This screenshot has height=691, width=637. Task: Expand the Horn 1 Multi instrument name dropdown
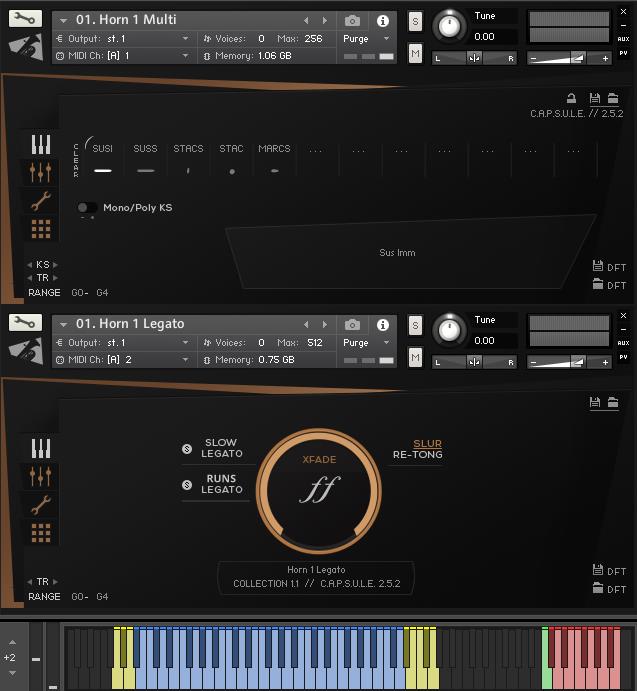64,20
